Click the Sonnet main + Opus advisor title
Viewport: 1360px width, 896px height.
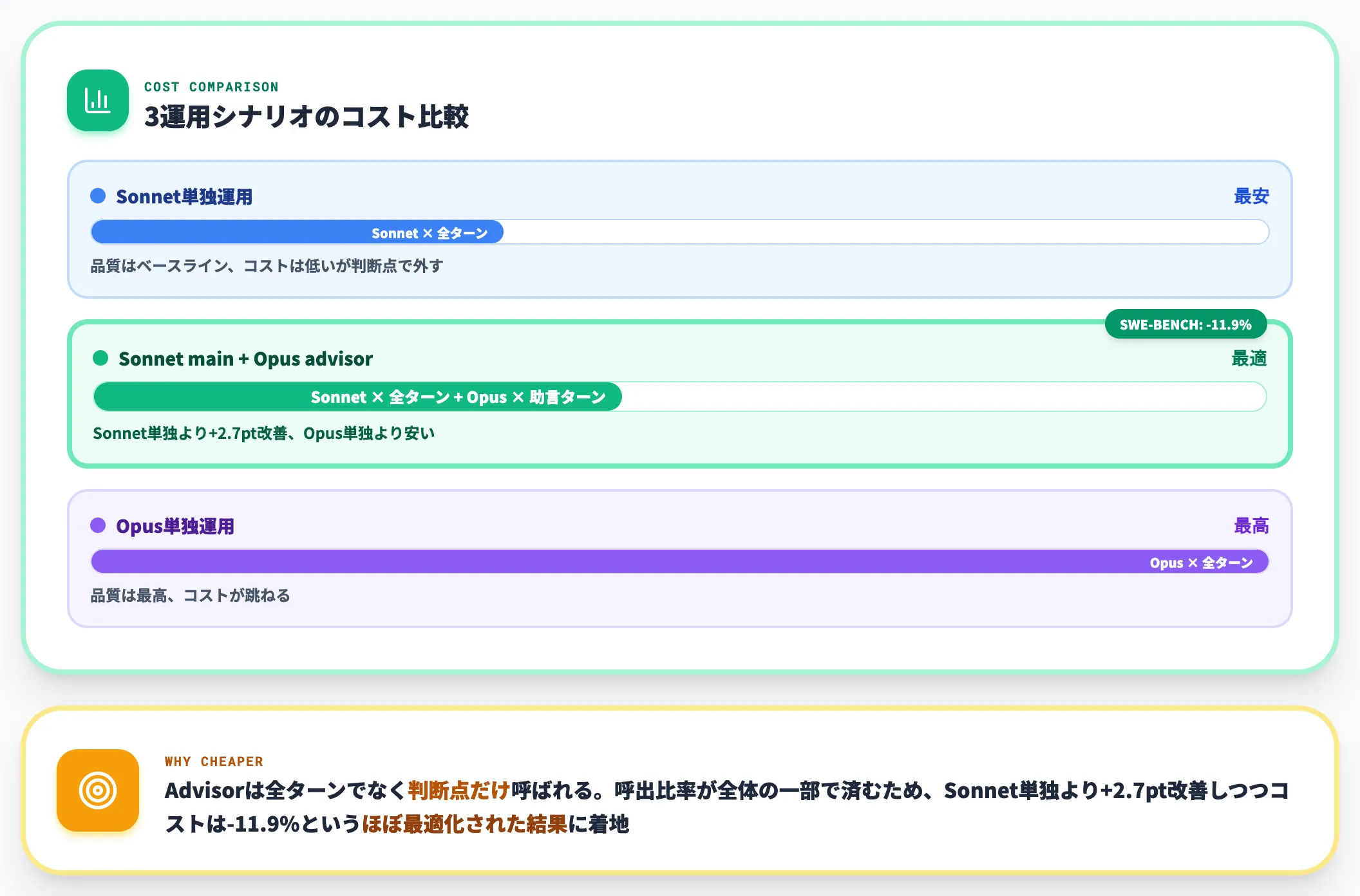(246, 359)
